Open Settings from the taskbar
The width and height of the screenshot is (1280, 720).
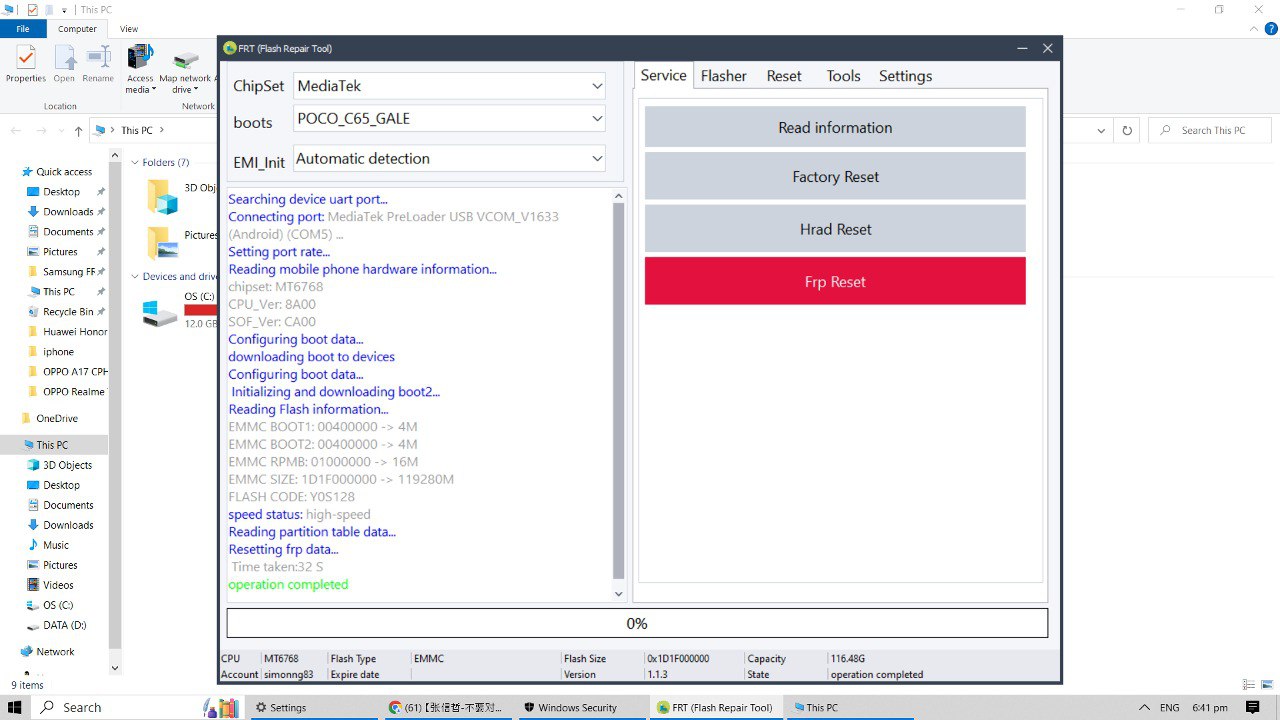(313, 707)
